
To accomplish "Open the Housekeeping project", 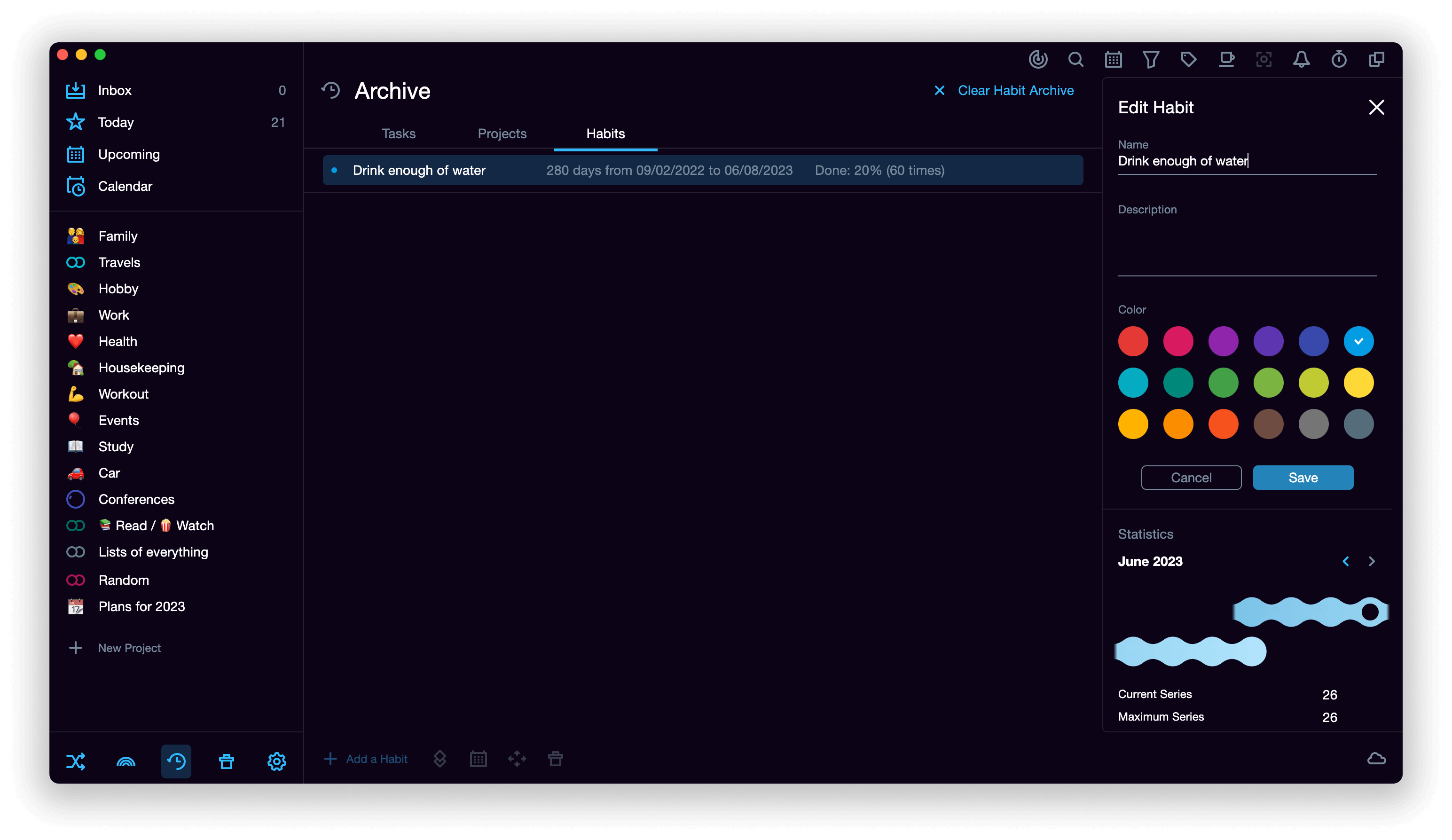I will [176, 368].
